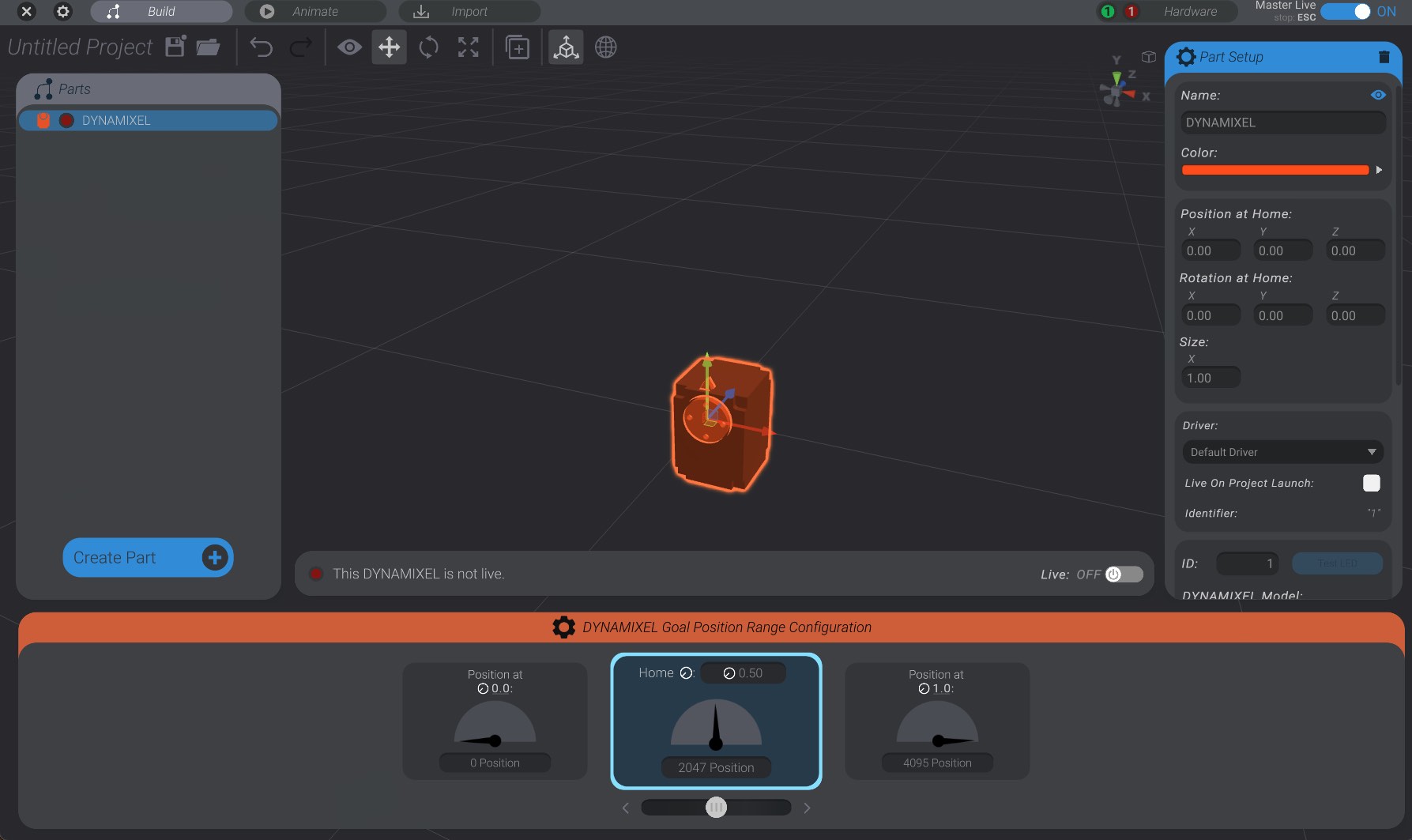Switch to the Import tab
Screen dimensions: 1412x840
[471, 11]
